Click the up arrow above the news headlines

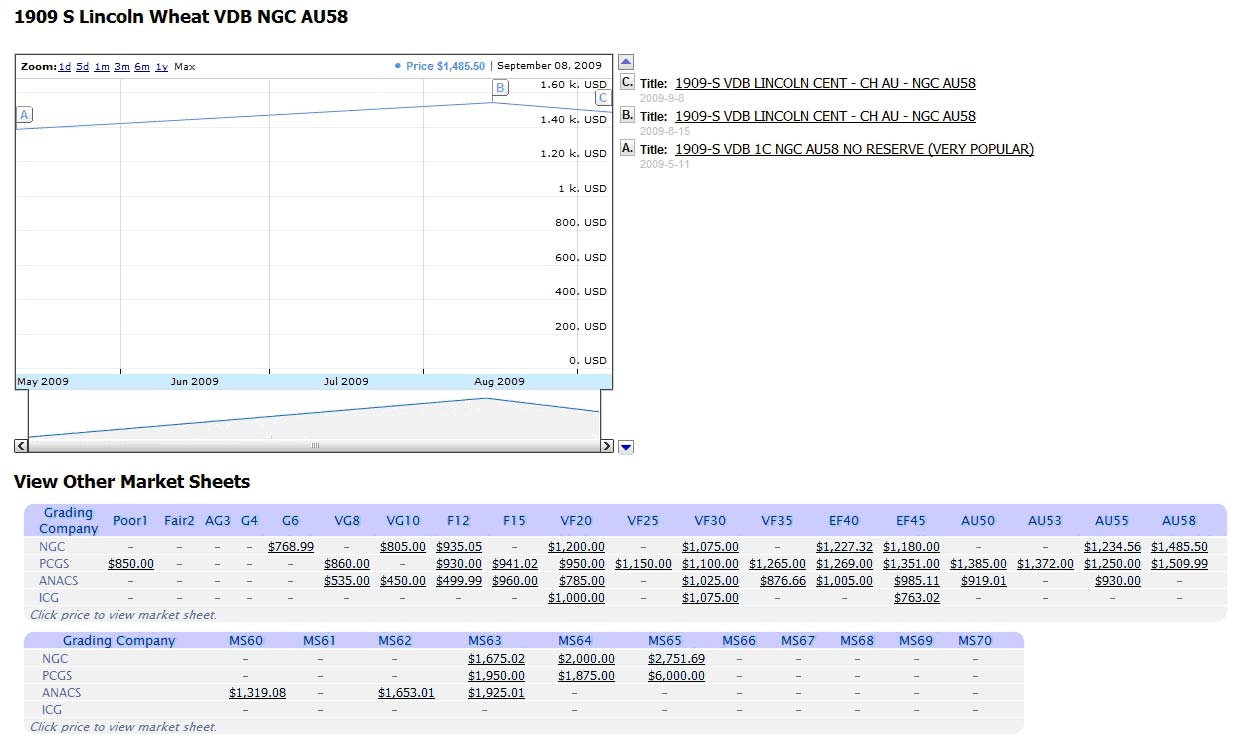625,61
